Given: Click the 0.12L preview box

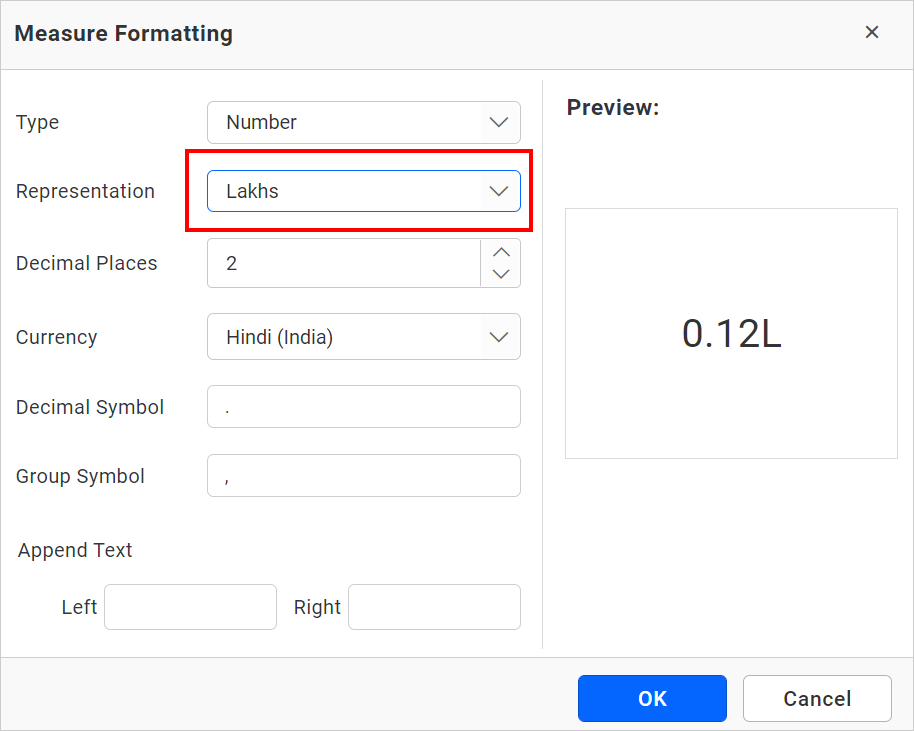Looking at the screenshot, I should point(731,334).
